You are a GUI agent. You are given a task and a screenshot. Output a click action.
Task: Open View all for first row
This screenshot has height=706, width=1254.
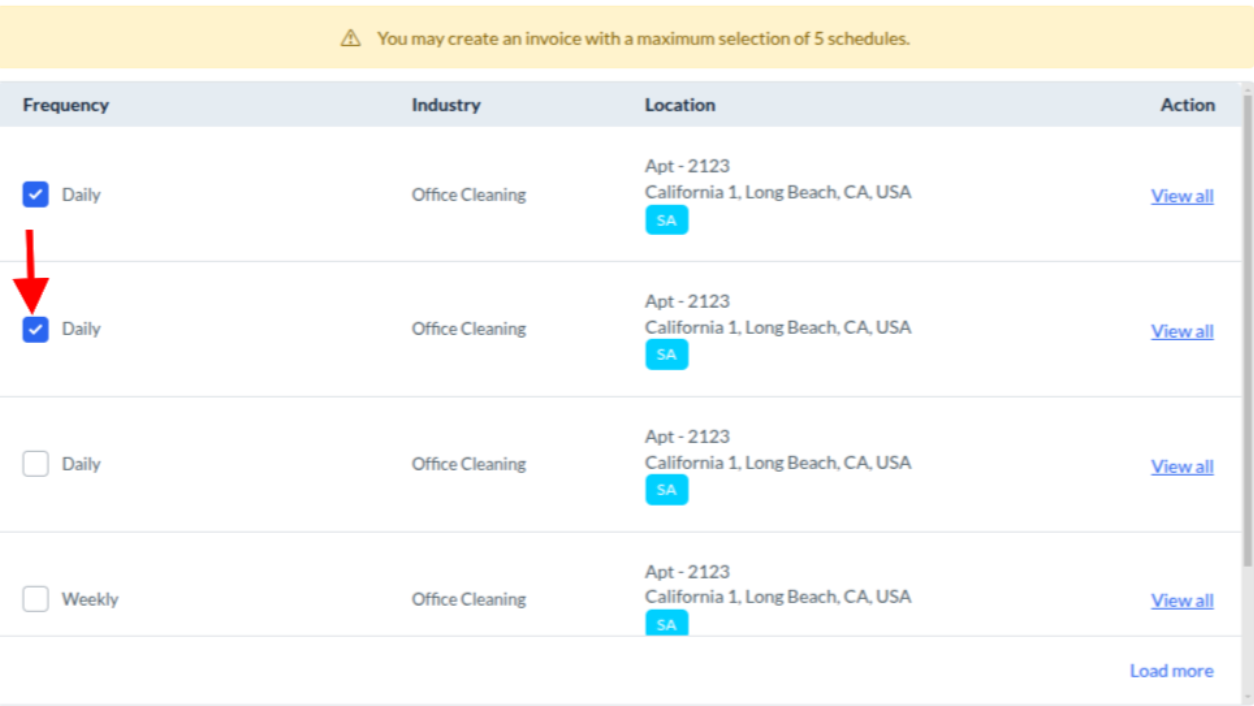[1182, 196]
